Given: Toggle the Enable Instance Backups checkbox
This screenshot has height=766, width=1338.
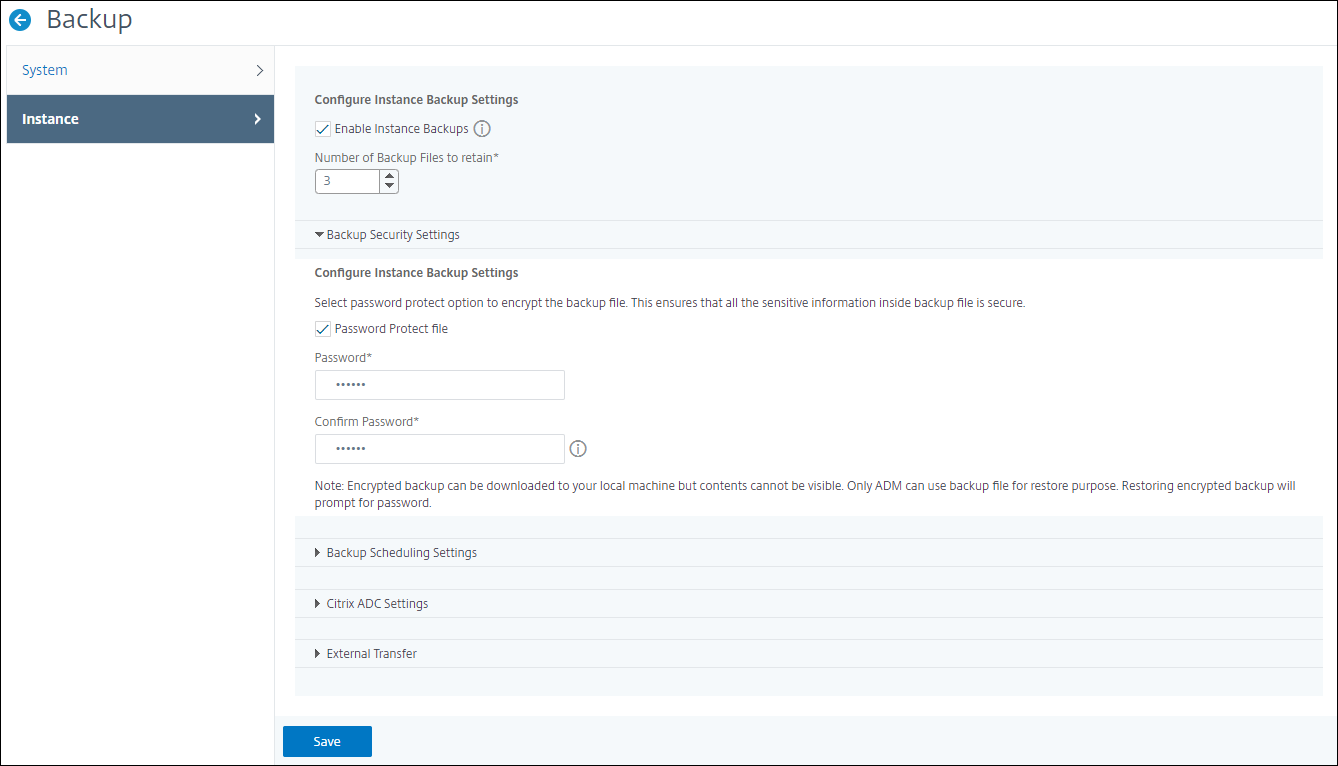Looking at the screenshot, I should (x=323, y=129).
